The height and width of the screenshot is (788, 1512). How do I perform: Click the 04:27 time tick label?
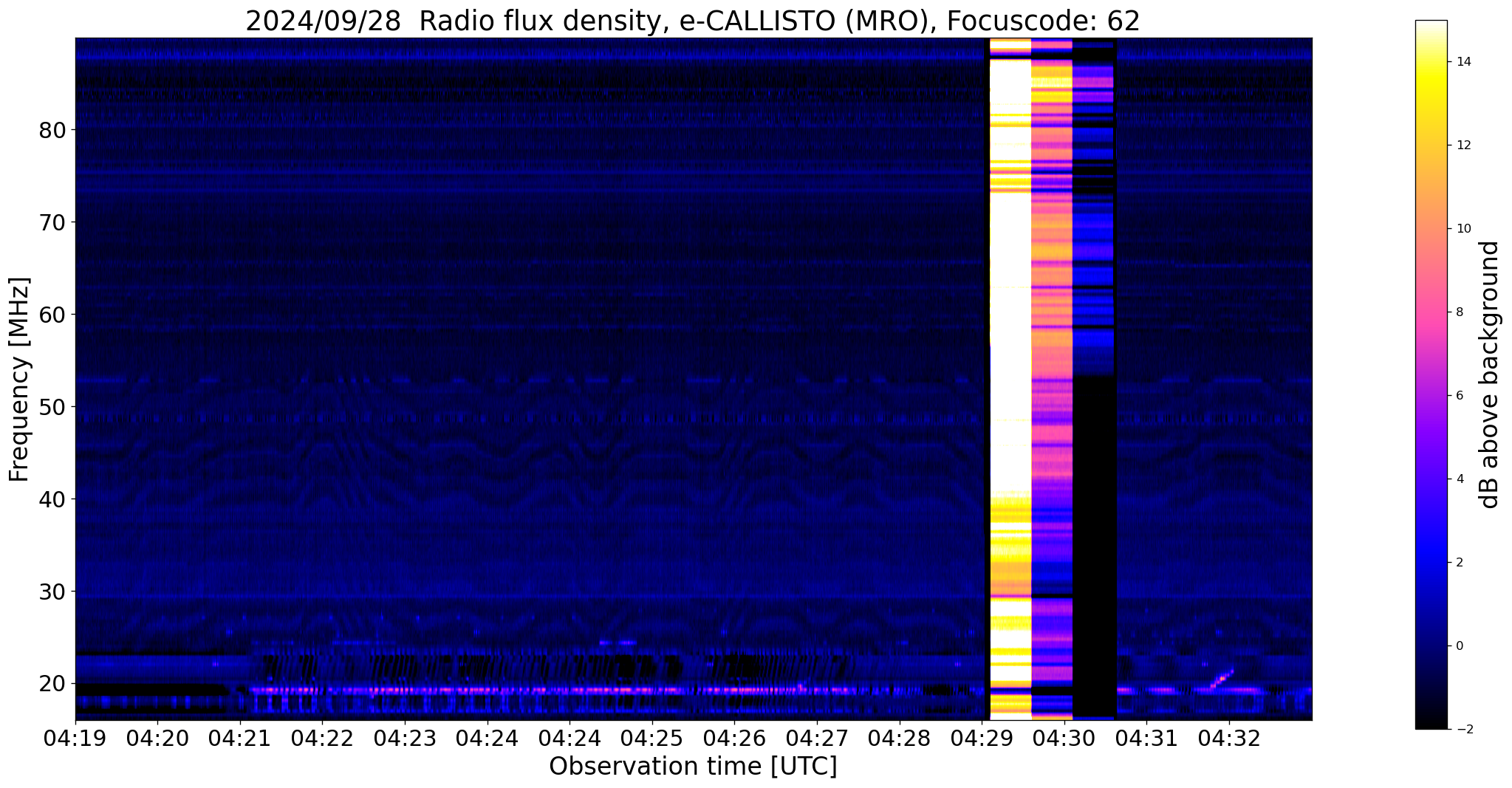coord(816,739)
